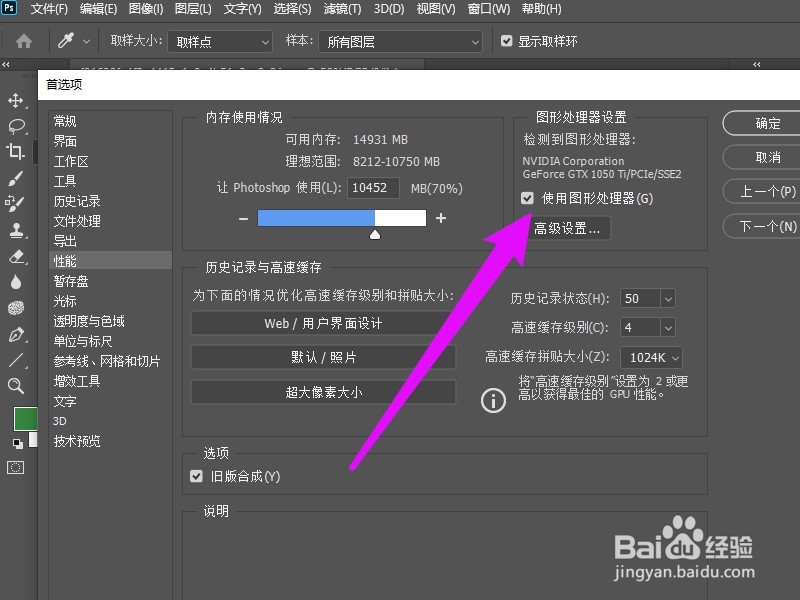Click the minus icon of memory slider

(x=243, y=219)
